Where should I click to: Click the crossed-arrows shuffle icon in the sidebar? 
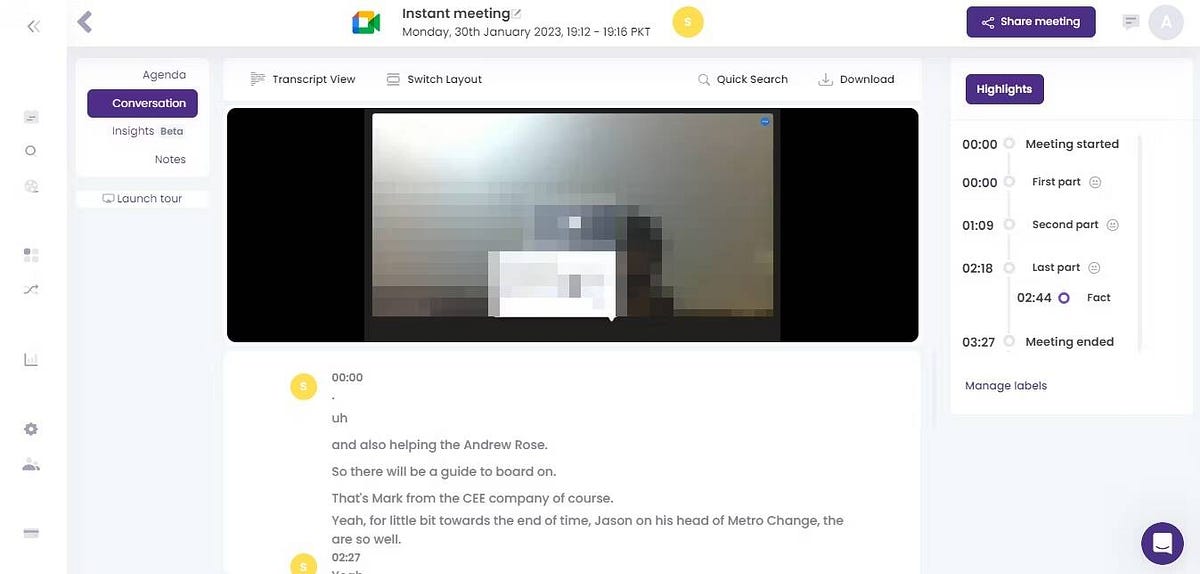click(x=31, y=289)
